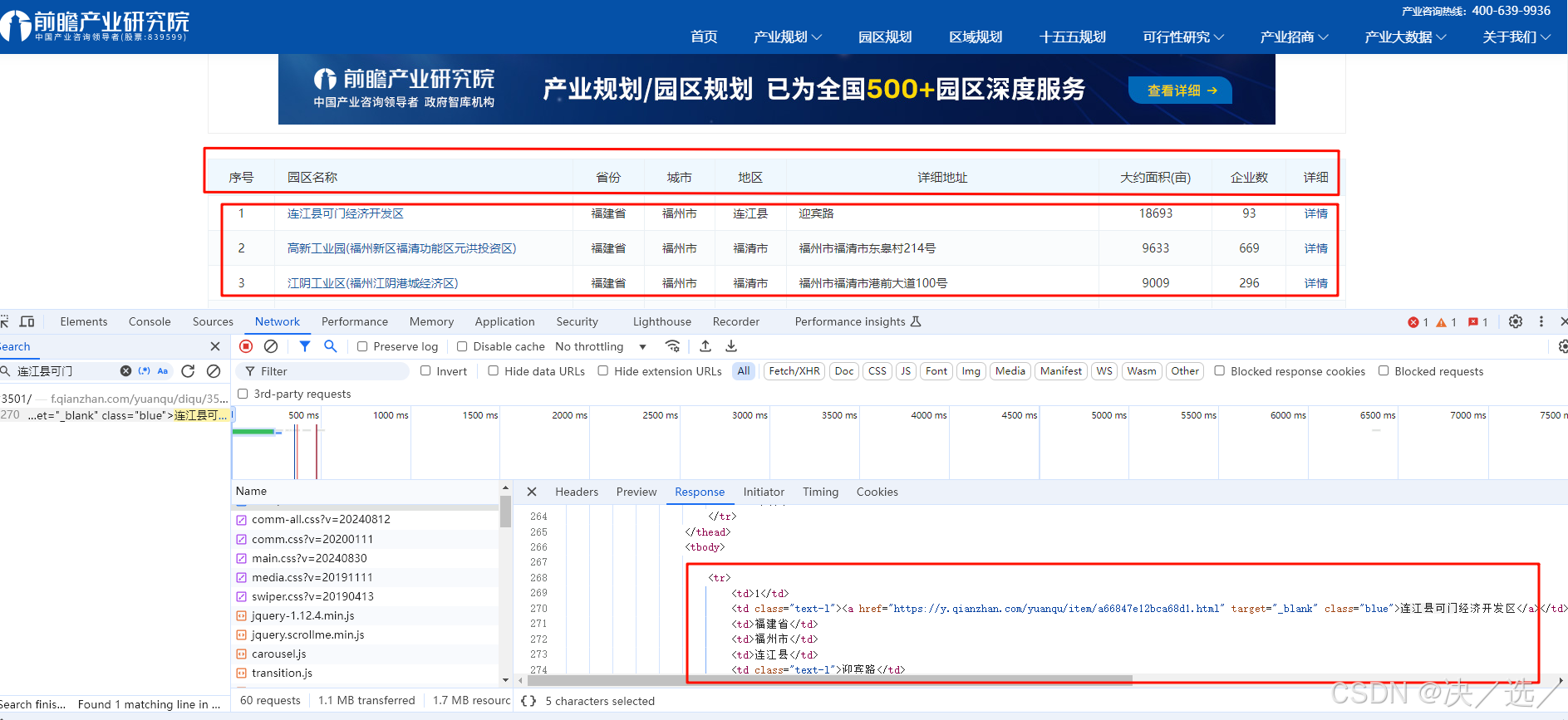Expand 产业规划 navigation menu
1568x720 pixels.
pyautogui.click(x=788, y=37)
